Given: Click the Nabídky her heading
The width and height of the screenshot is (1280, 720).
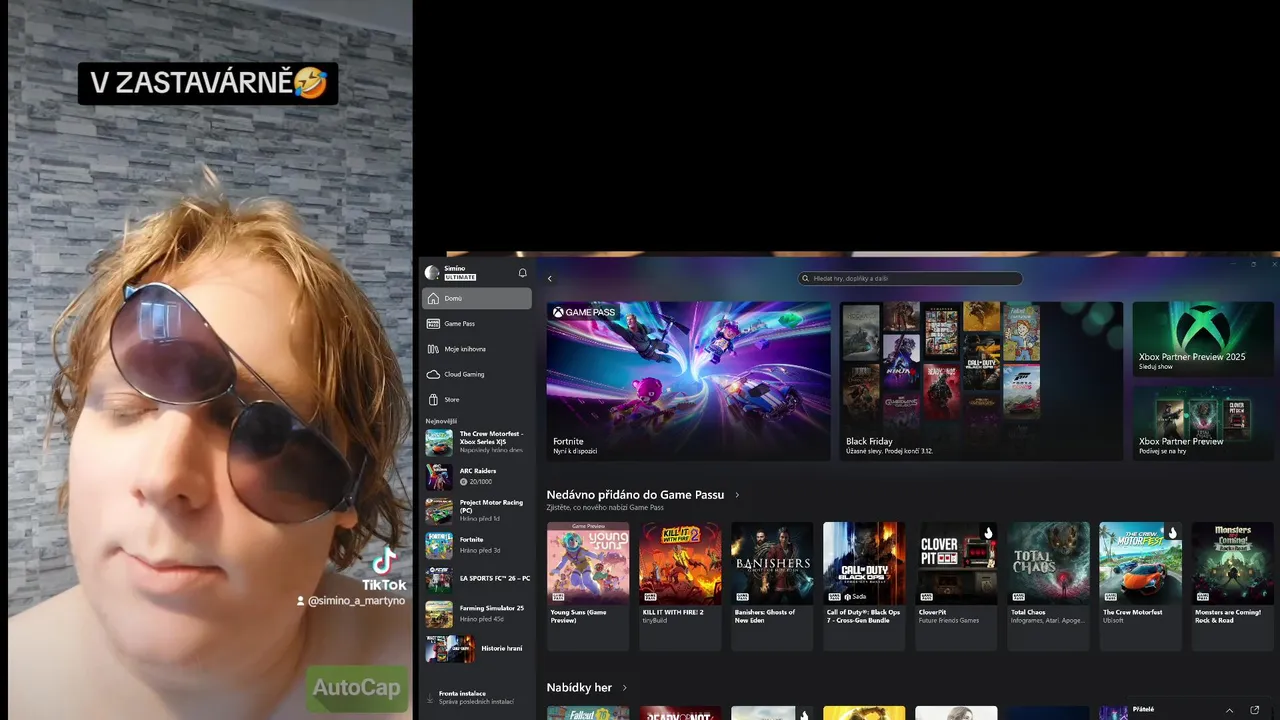Looking at the screenshot, I should (x=579, y=688).
